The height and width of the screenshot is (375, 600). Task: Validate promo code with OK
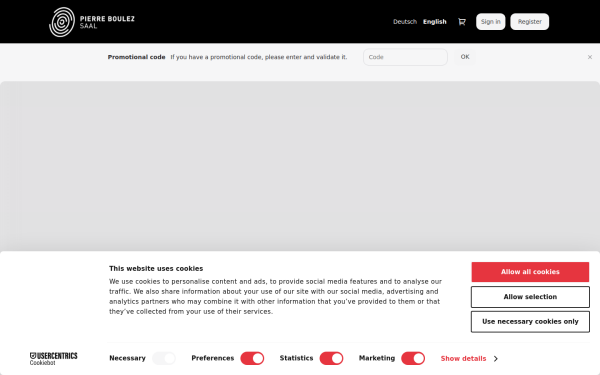pos(465,57)
